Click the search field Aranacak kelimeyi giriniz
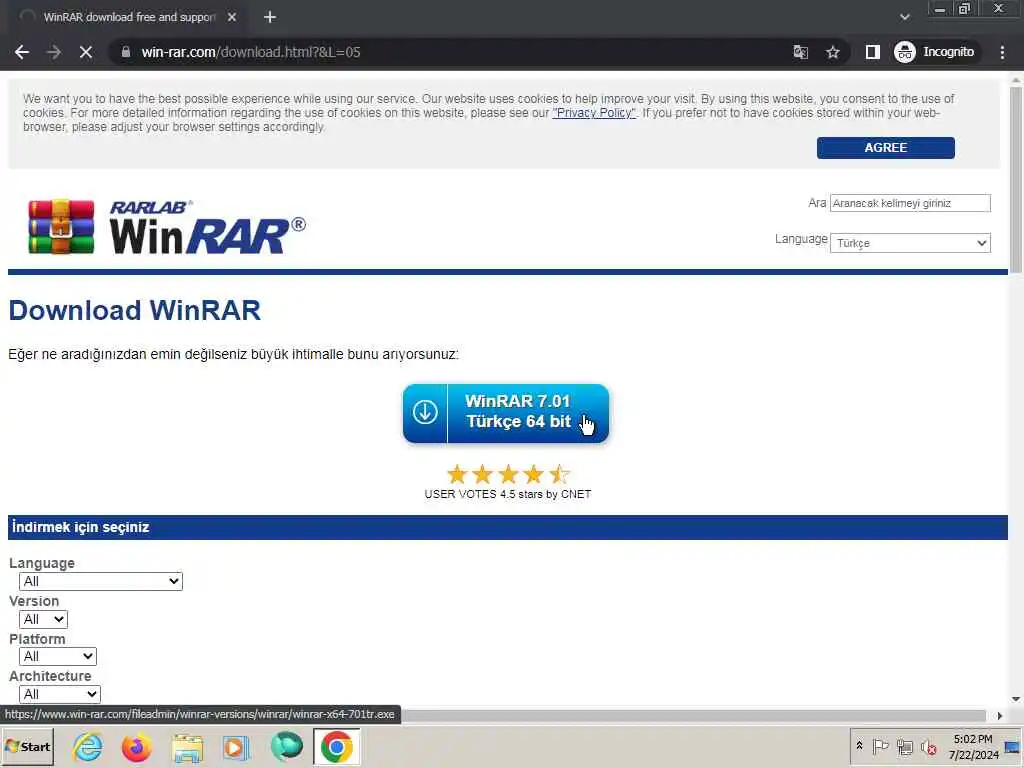The image size is (1024, 768). [x=910, y=203]
